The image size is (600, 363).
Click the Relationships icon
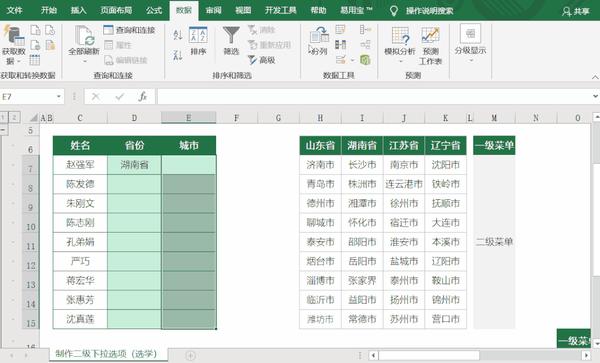point(365,45)
